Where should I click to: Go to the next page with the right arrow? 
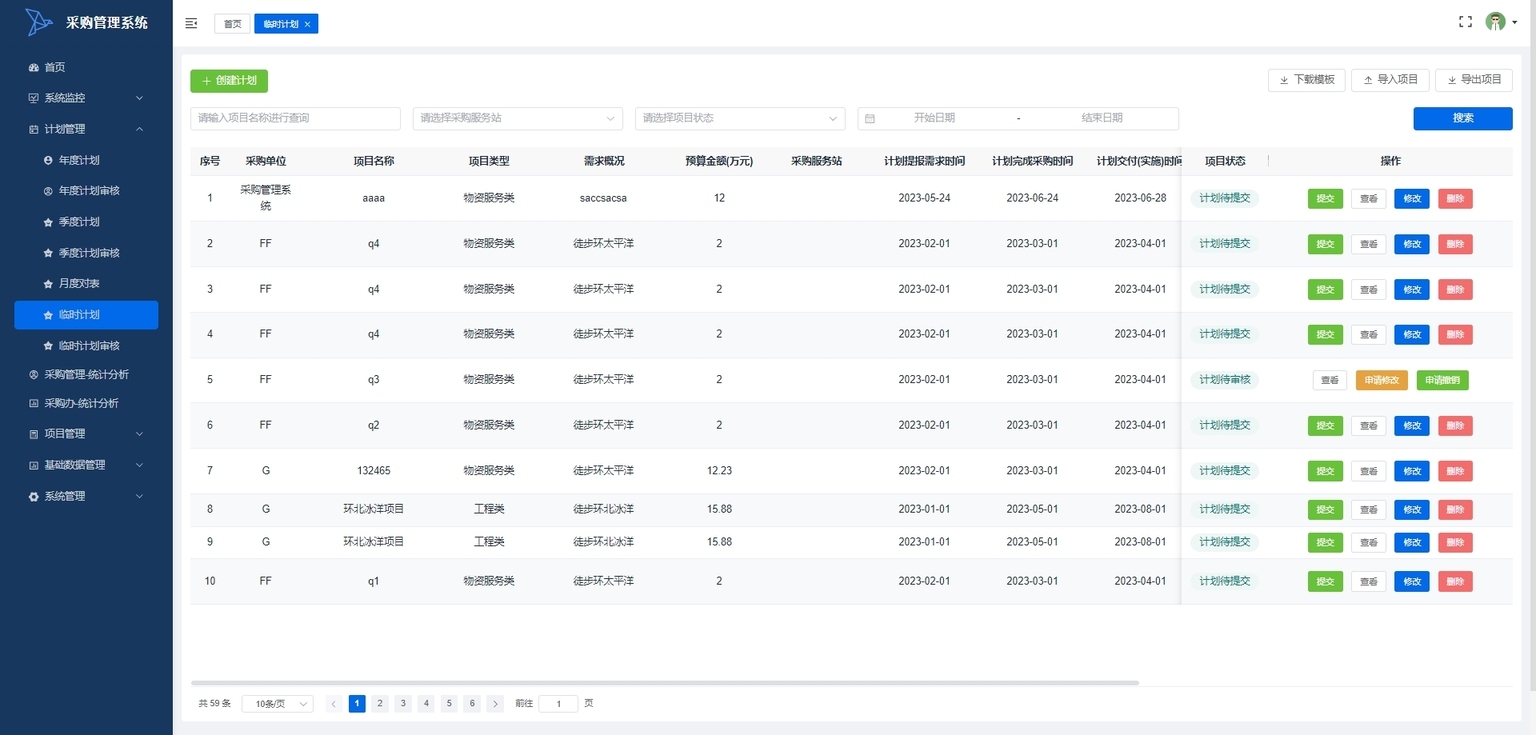[495, 704]
